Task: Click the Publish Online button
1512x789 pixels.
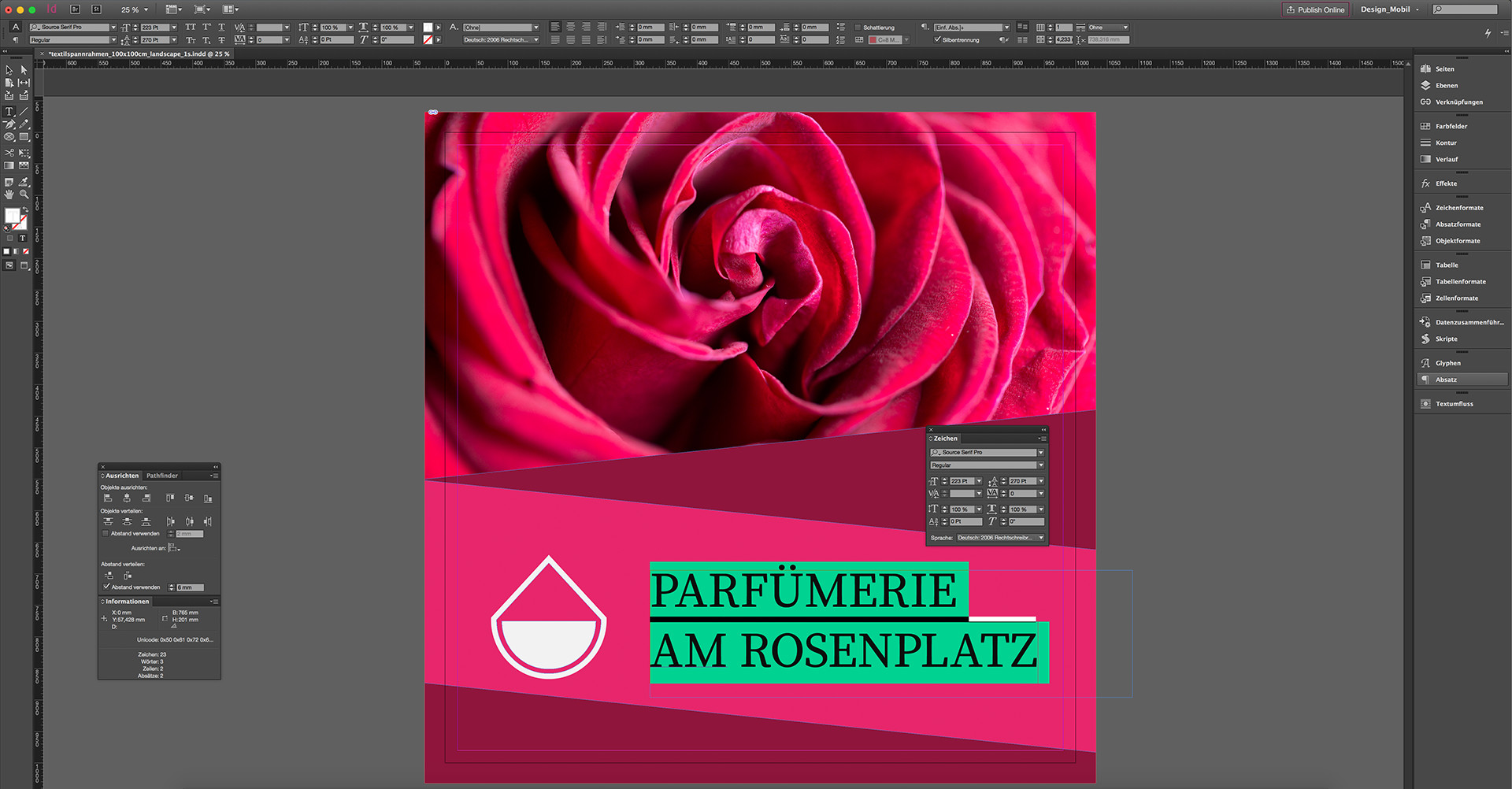Action: [1314, 9]
